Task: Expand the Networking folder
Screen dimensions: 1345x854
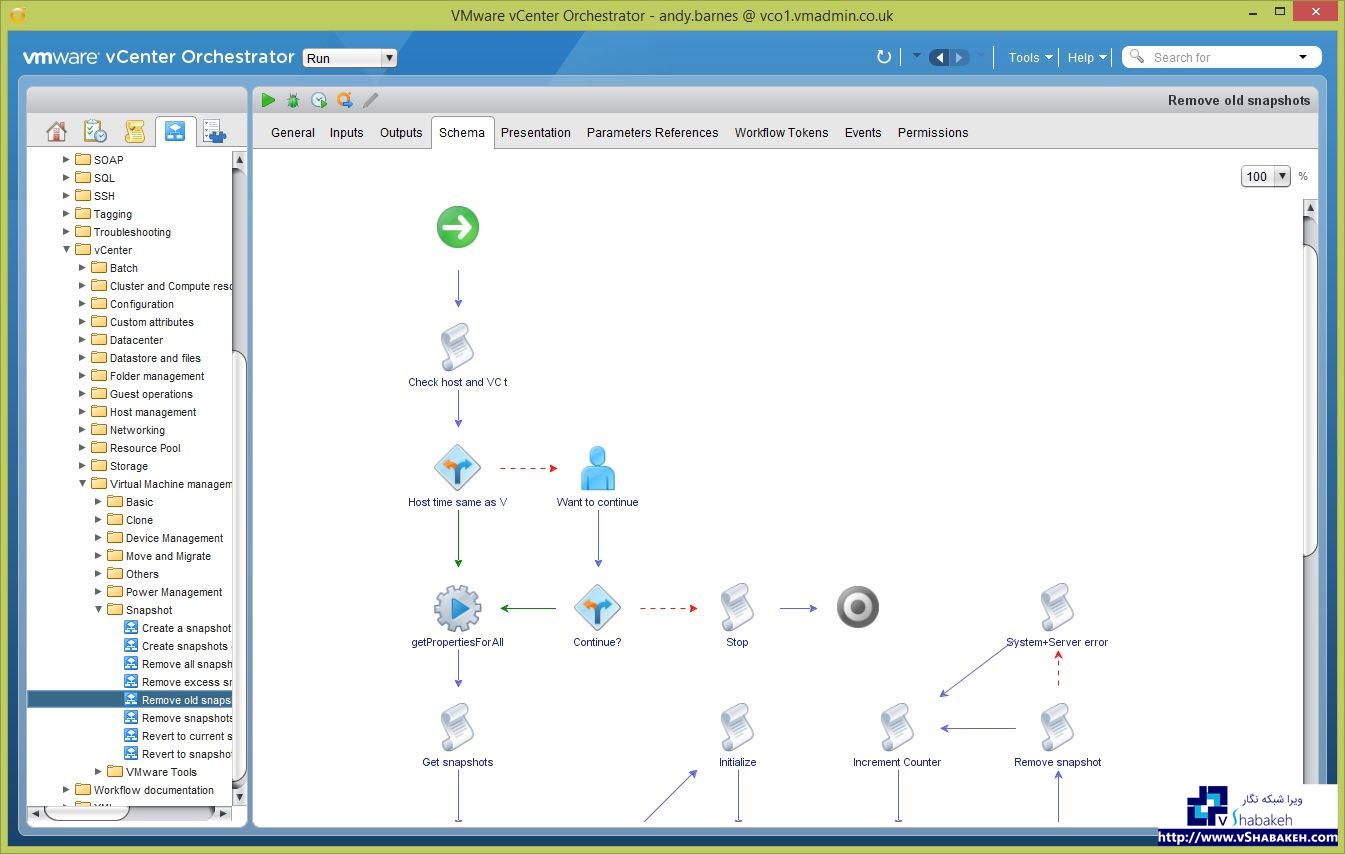Action: (x=83, y=430)
